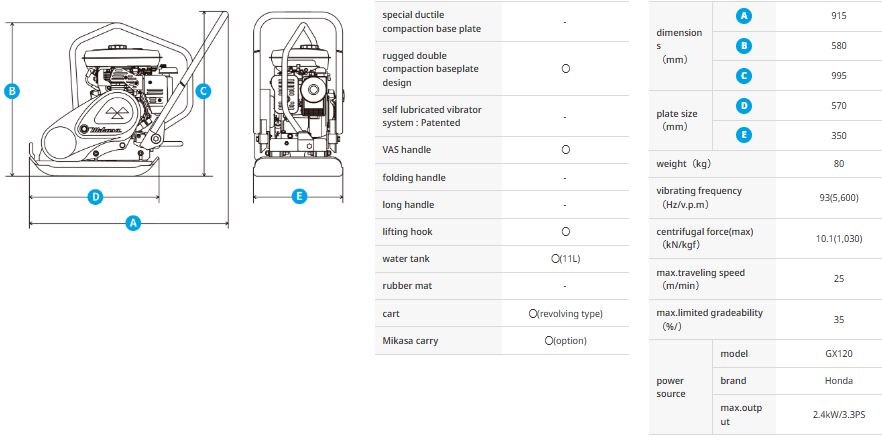The width and height of the screenshot is (882, 441).
Task: Select the E badge in the plate size rows
Action: tap(744, 136)
